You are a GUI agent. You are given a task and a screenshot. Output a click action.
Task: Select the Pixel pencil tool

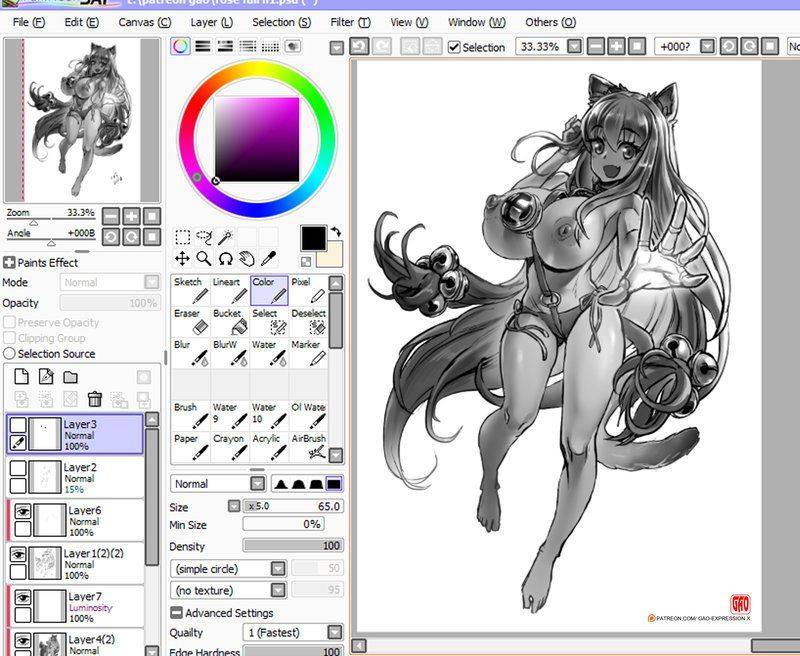click(308, 290)
